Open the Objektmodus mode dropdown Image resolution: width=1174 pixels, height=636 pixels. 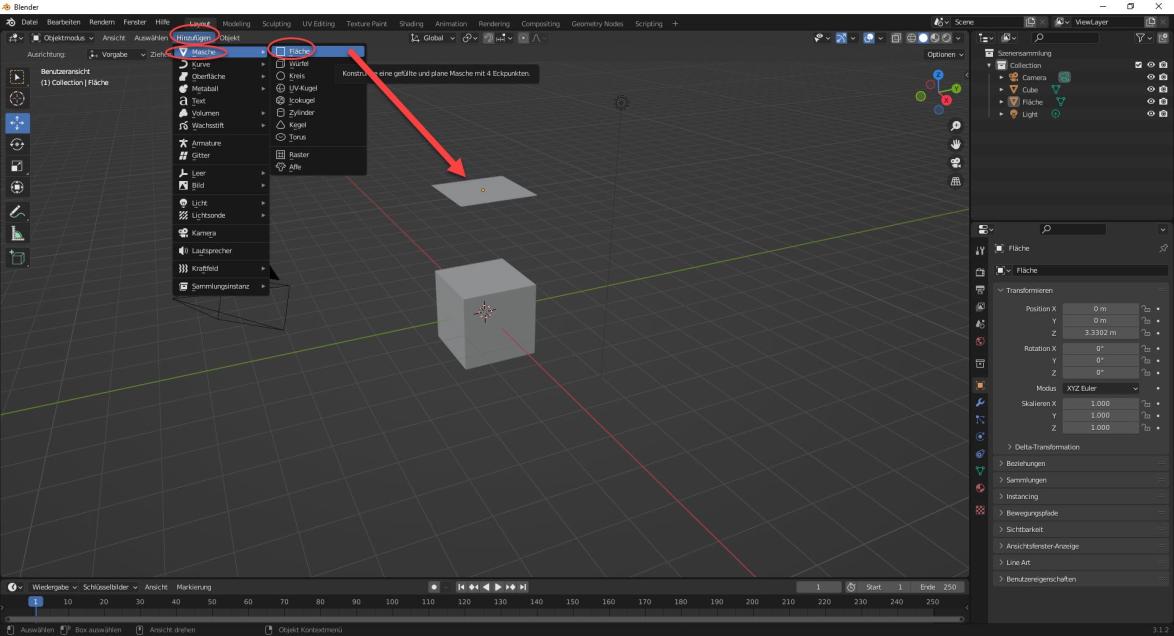64,38
